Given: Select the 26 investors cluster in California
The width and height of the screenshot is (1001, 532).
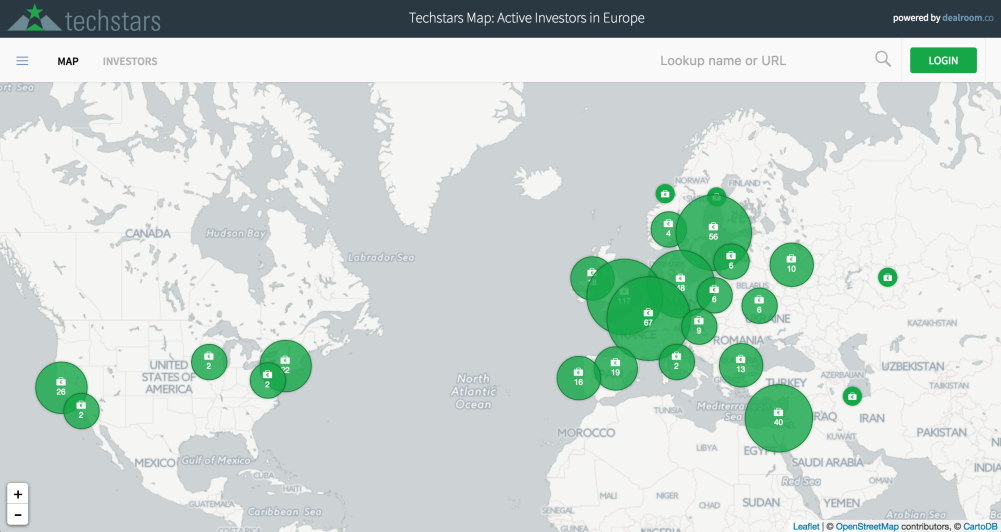Looking at the screenshot, I should click(61, 388).
